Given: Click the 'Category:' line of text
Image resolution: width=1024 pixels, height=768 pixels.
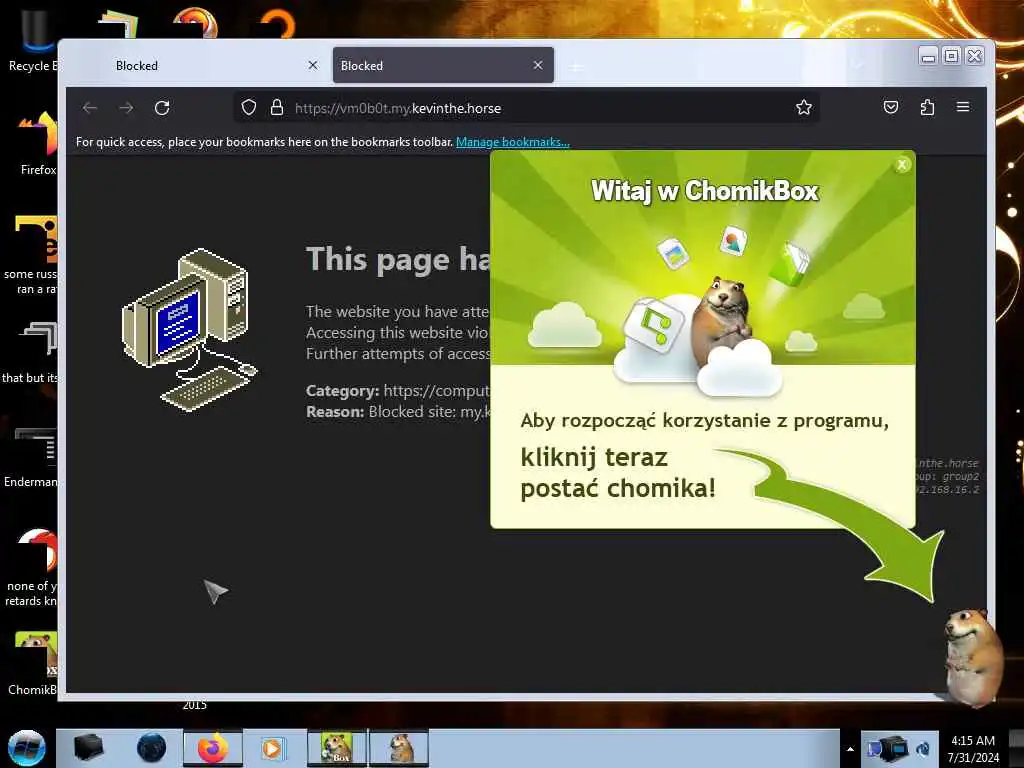Looking at the screenshot, I should (x=398, y=391).
